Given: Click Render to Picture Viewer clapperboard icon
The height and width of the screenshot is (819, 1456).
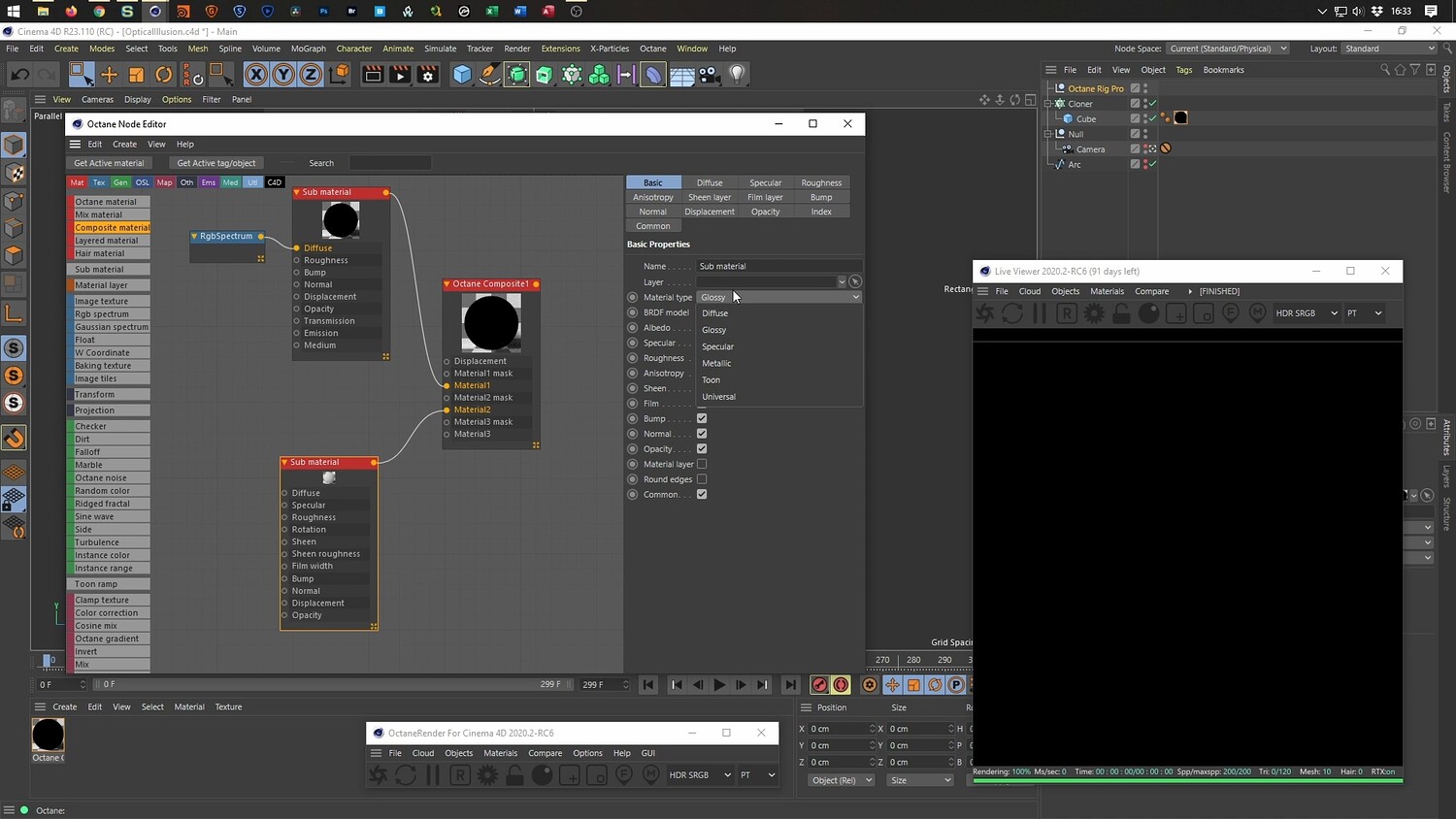Looking at the screenshot, I should coord(400,75).
